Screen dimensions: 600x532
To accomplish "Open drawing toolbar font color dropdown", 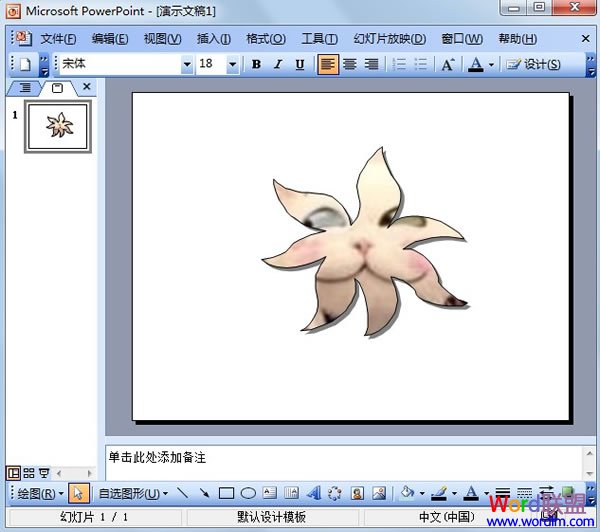I will pos(486,493).
